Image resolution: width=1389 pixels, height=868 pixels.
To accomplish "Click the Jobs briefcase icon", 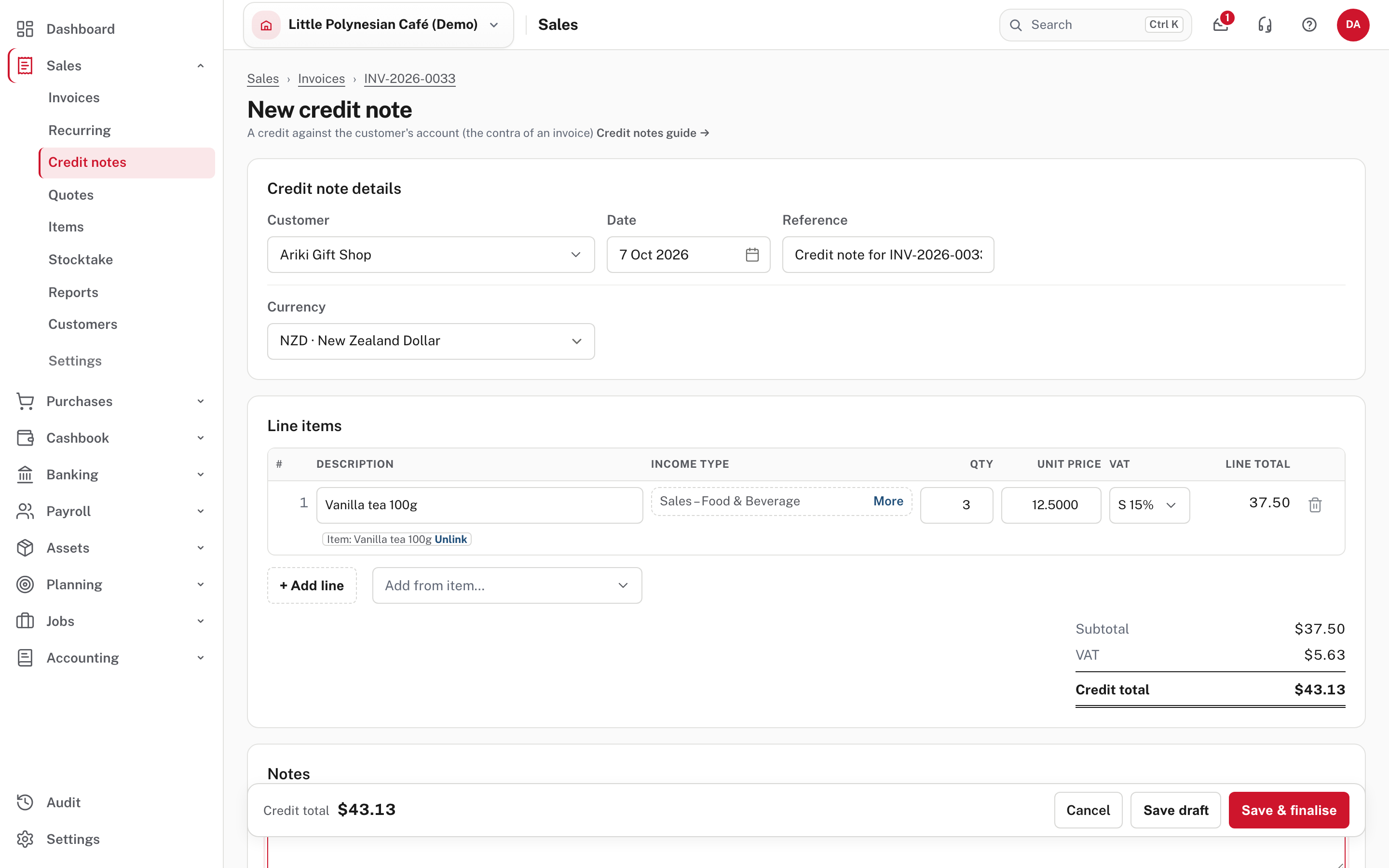I will coord(25,621).
